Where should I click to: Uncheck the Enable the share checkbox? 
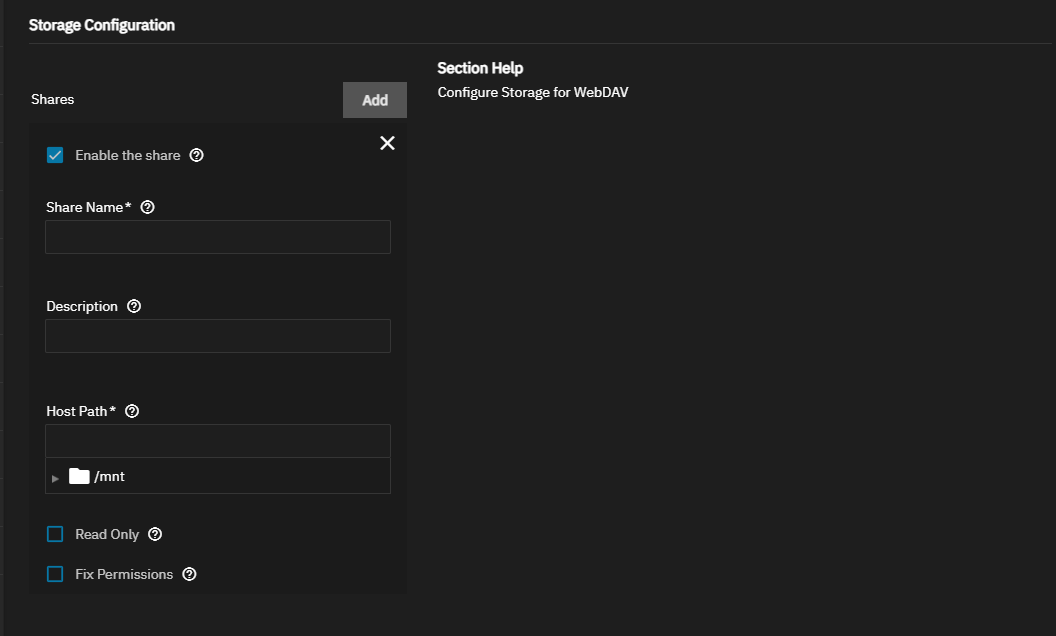55,155
